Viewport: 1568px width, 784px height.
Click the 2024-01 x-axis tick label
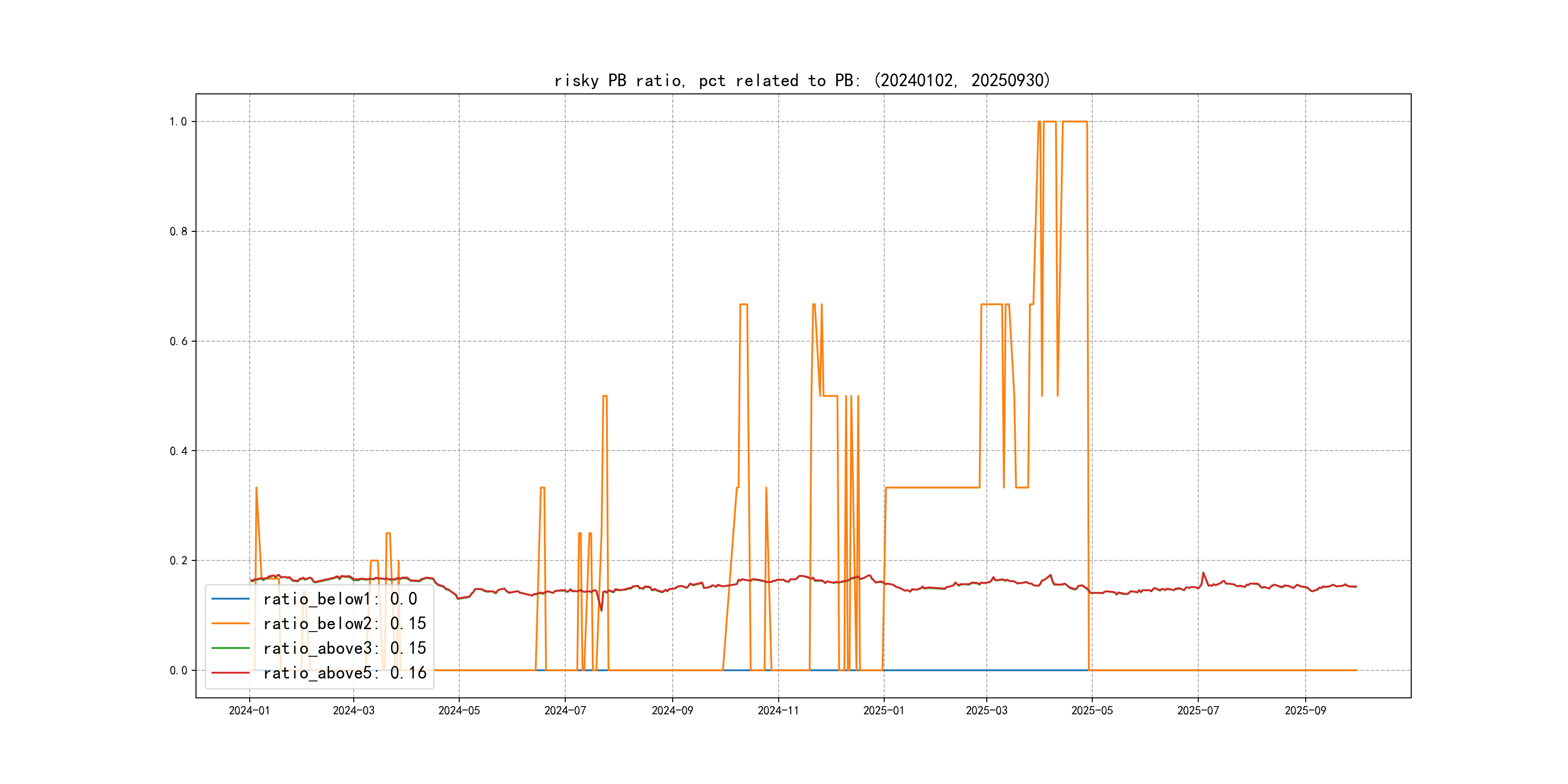[249, 710]
